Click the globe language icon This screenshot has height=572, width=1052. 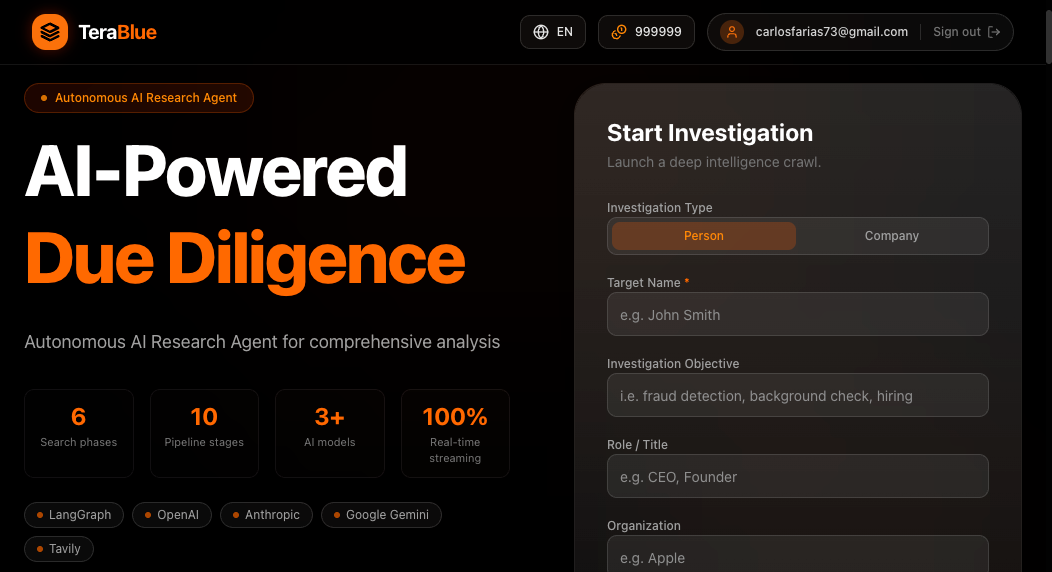coord(541,32)
